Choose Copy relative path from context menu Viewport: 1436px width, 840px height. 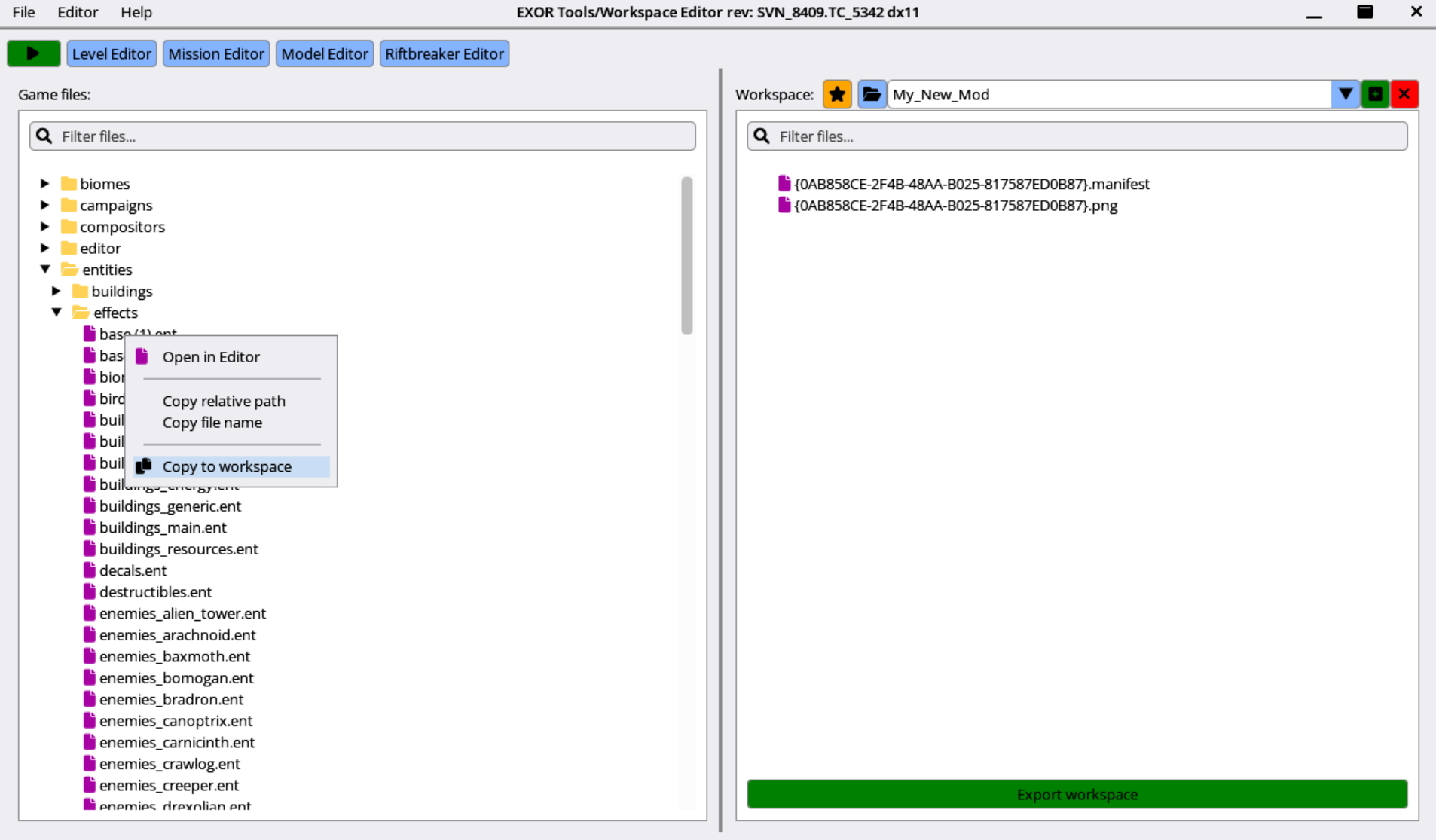click(x=231, y=401)
